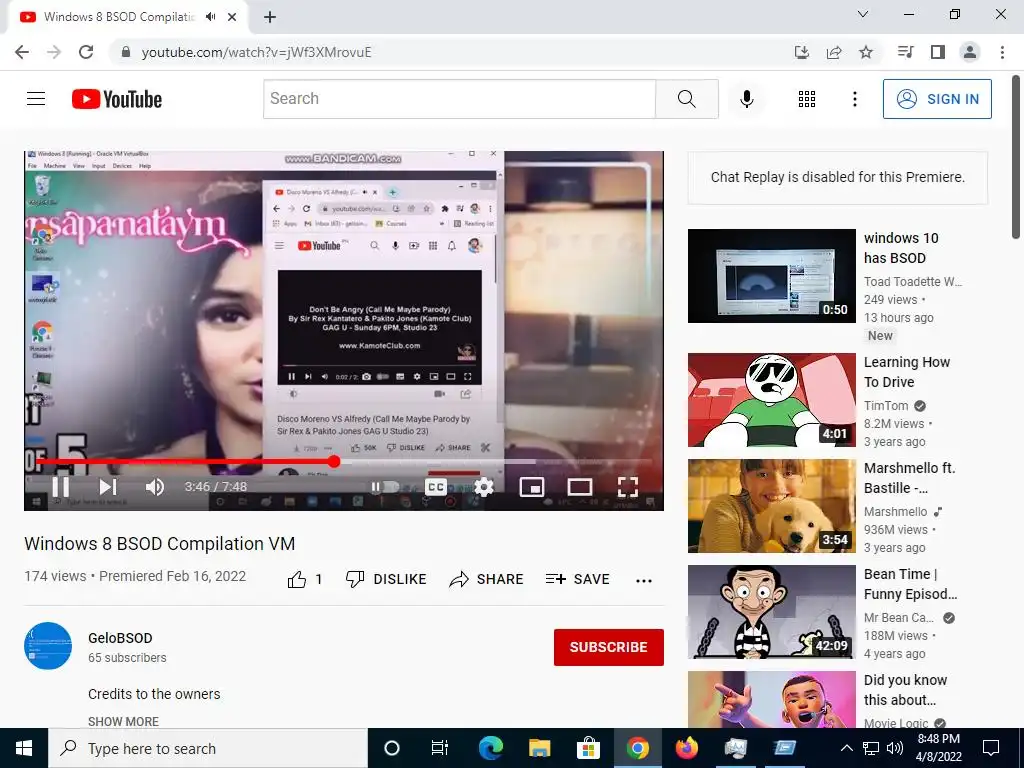
Task: Open the system volume control
Action: click(x=895, y=748)
